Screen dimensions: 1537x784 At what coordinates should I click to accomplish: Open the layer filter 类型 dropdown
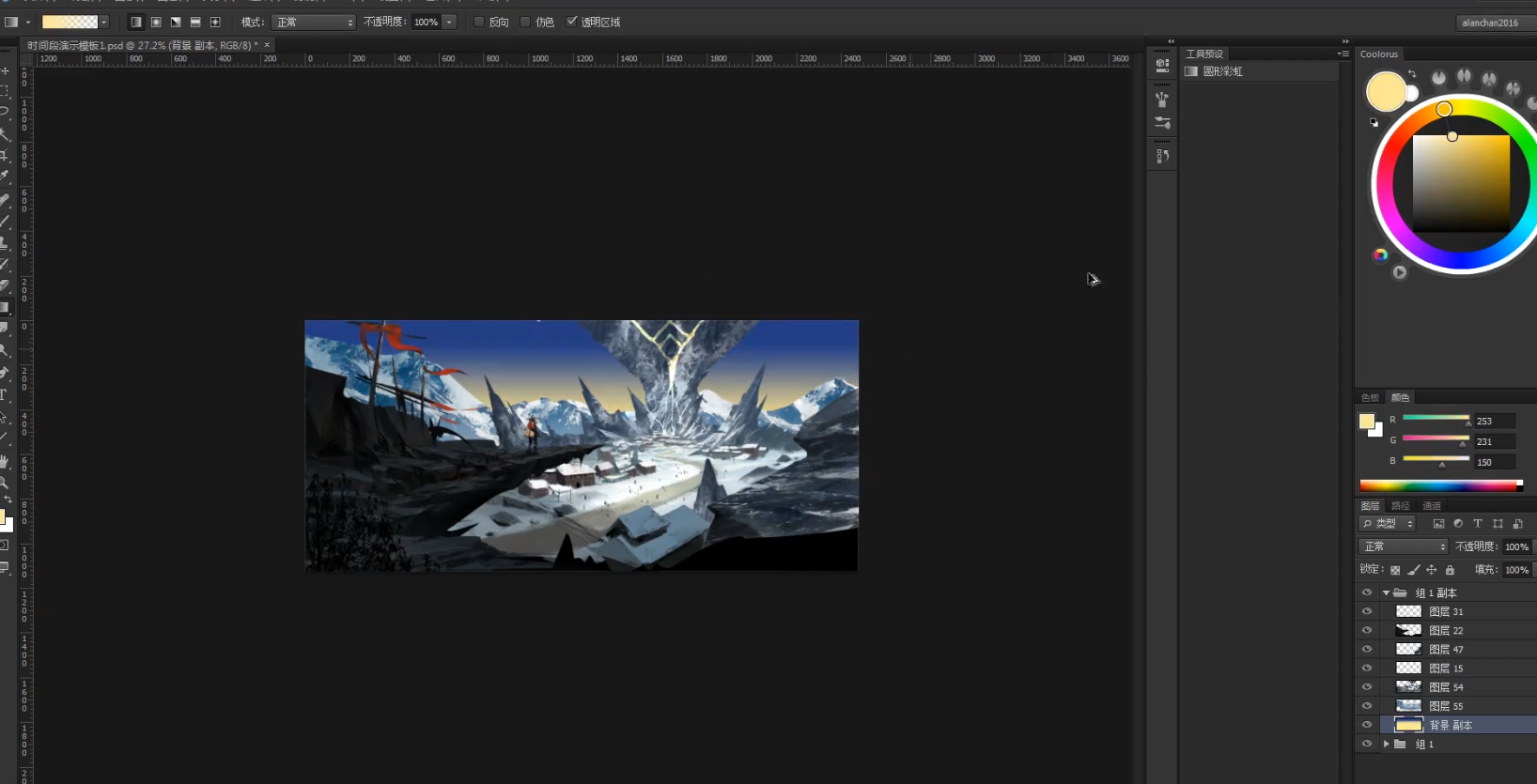click(1387, 524)
